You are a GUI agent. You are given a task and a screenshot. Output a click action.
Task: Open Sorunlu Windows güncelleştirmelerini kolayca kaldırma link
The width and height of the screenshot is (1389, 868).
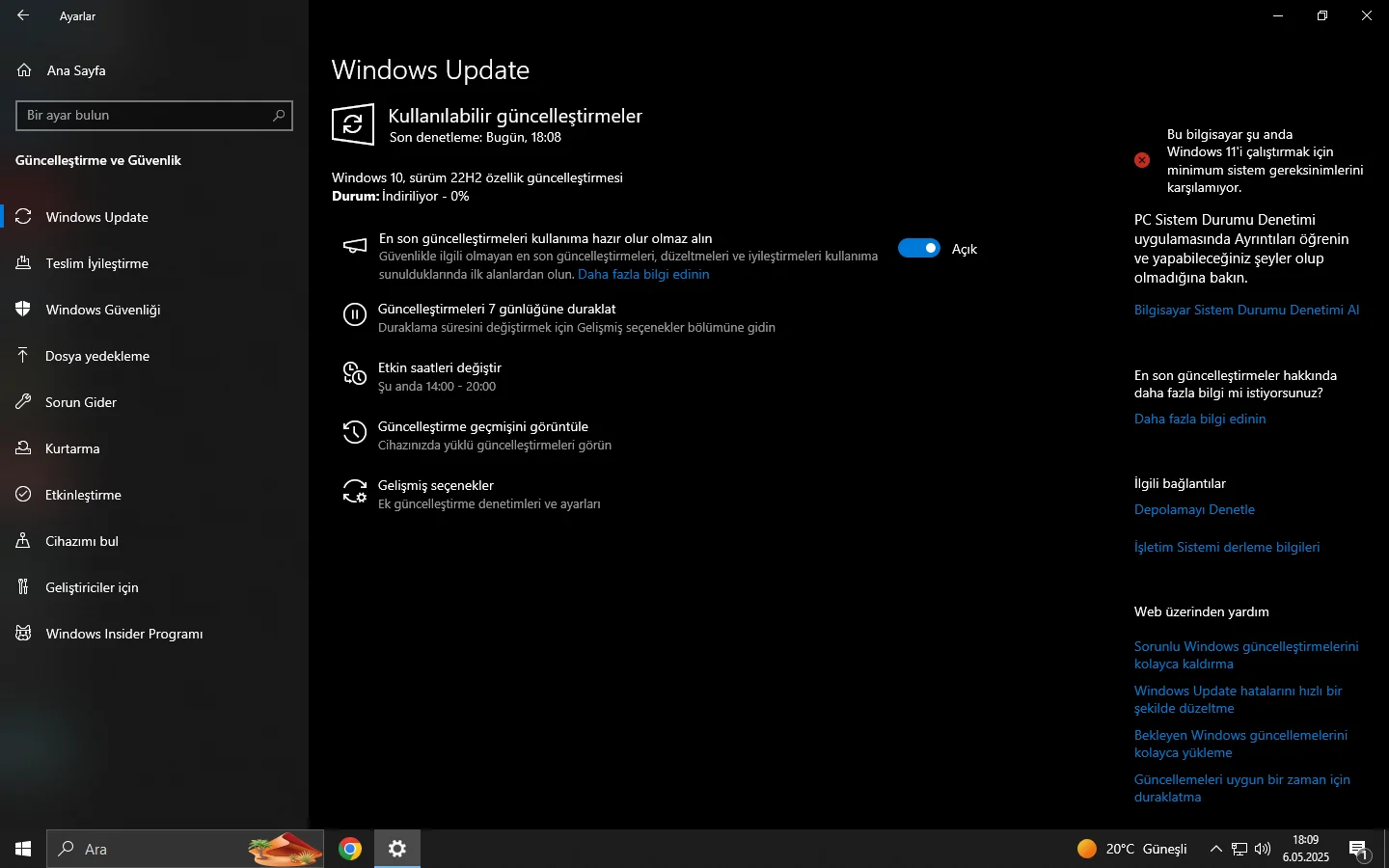[x=1246, y=655]
